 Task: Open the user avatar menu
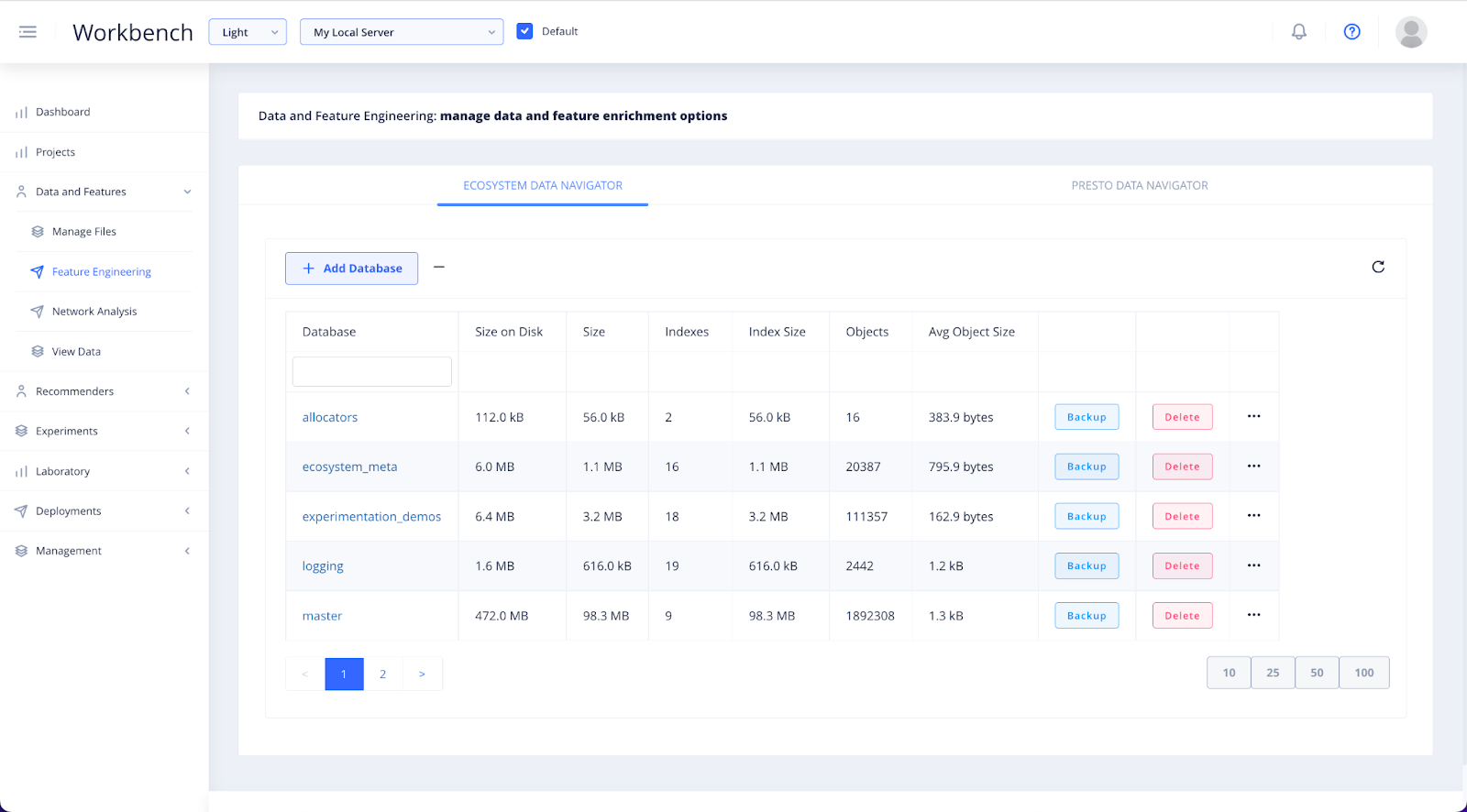click(x=1411, y=32)
